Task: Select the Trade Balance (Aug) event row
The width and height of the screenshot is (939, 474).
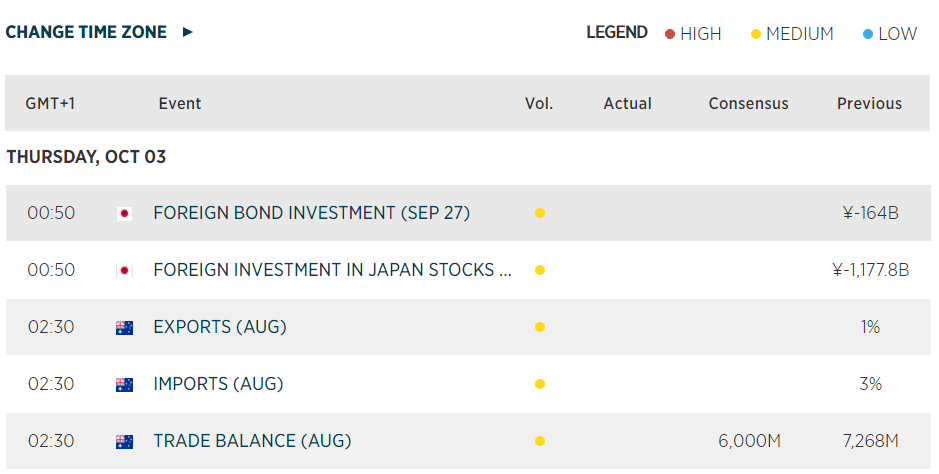Action: click(252, 441)
